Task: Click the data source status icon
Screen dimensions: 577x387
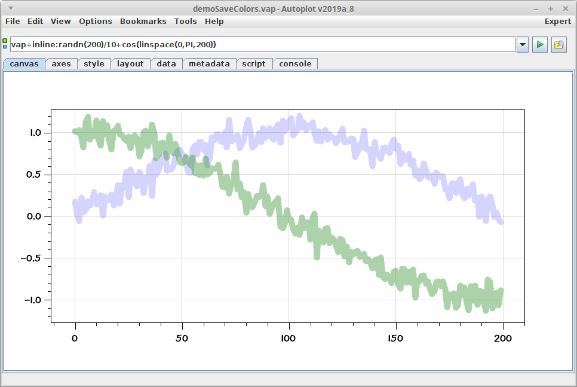Action: (x=5, y=44)
